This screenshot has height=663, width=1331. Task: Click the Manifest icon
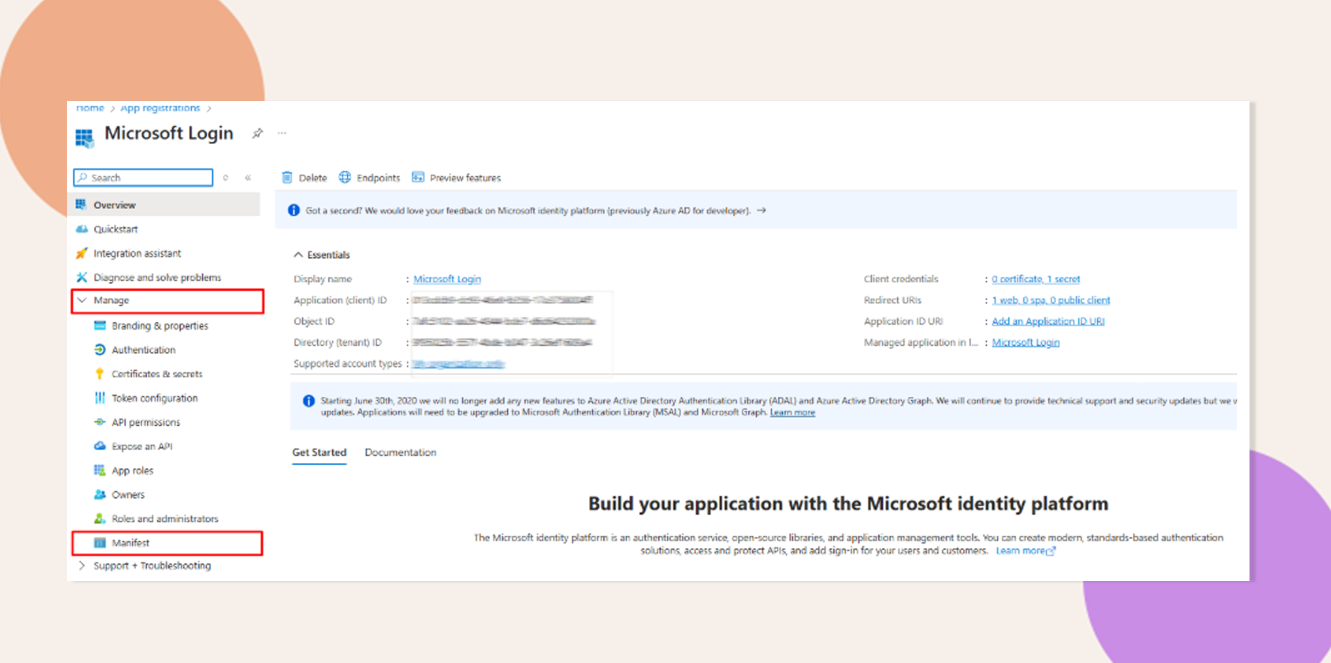[100, 543]
